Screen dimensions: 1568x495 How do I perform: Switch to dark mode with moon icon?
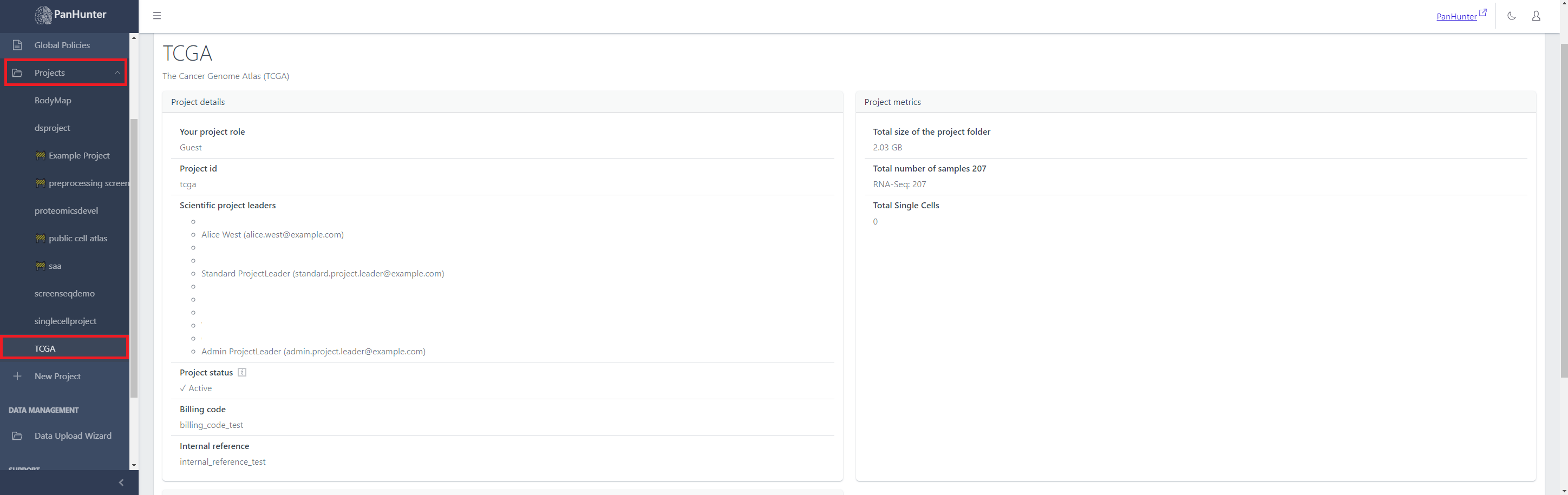(x=1511, y=16)
